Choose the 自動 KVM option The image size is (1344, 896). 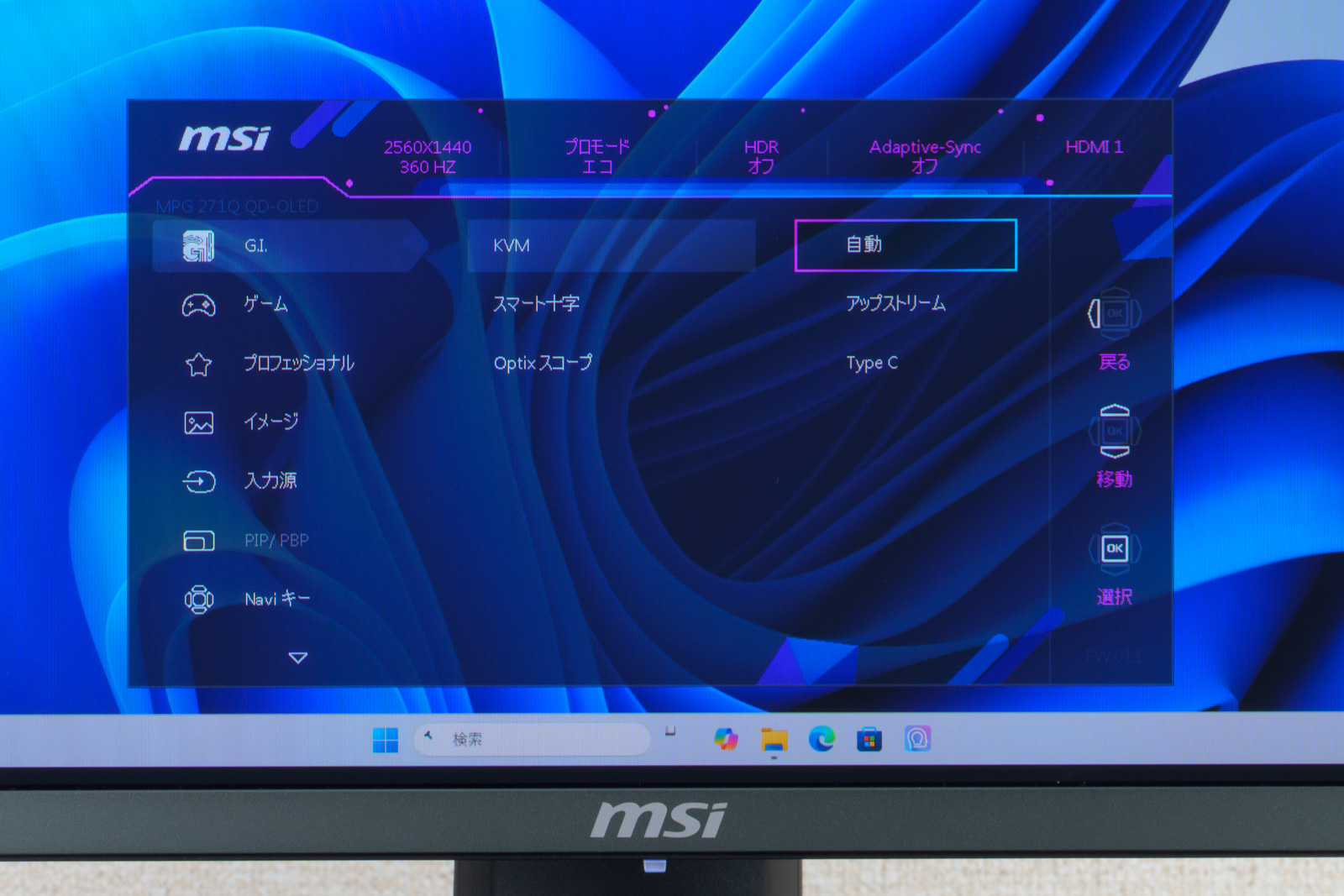(x=906, y=245)
